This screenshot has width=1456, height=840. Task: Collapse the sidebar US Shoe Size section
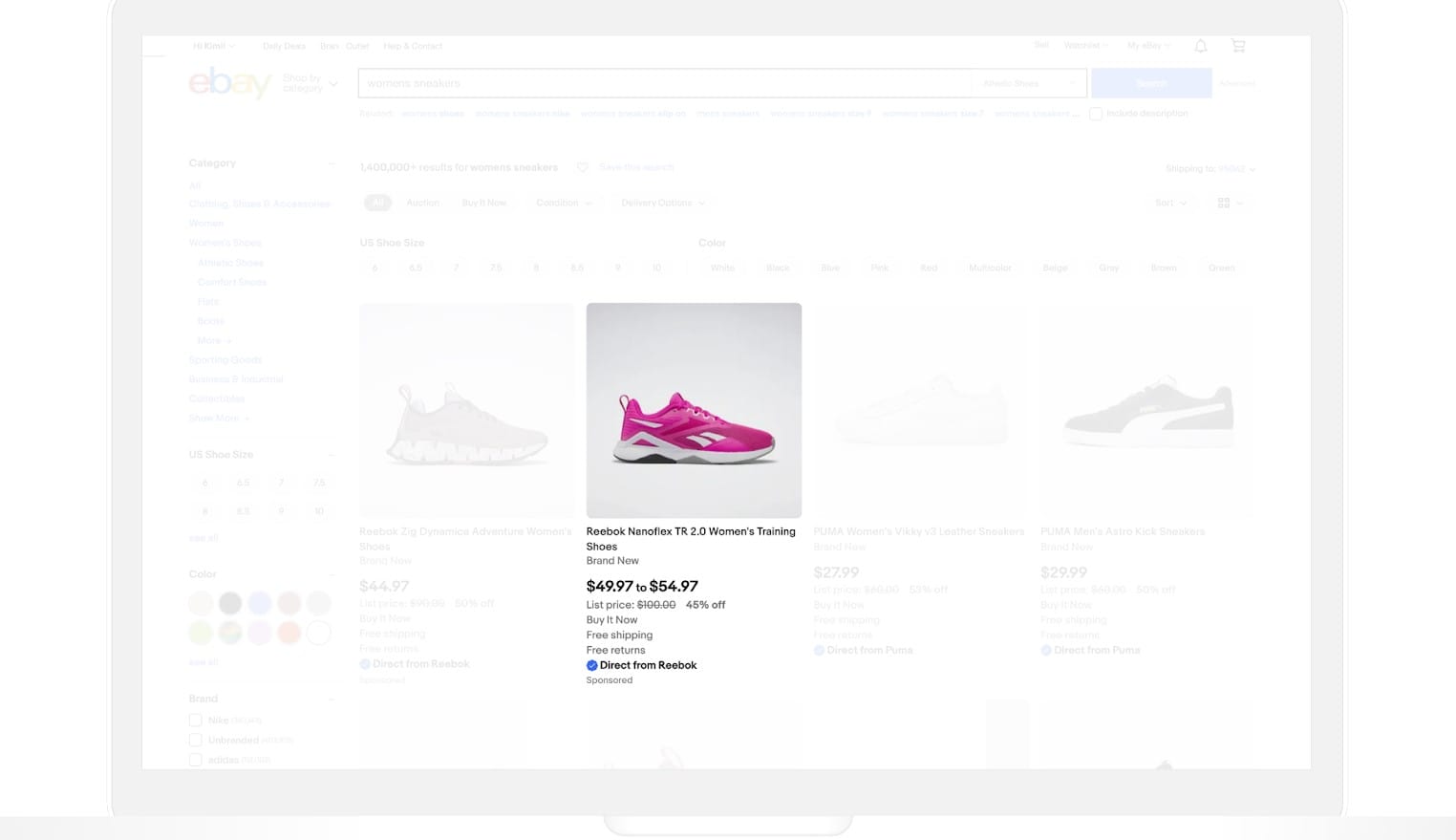pos(332,455)
